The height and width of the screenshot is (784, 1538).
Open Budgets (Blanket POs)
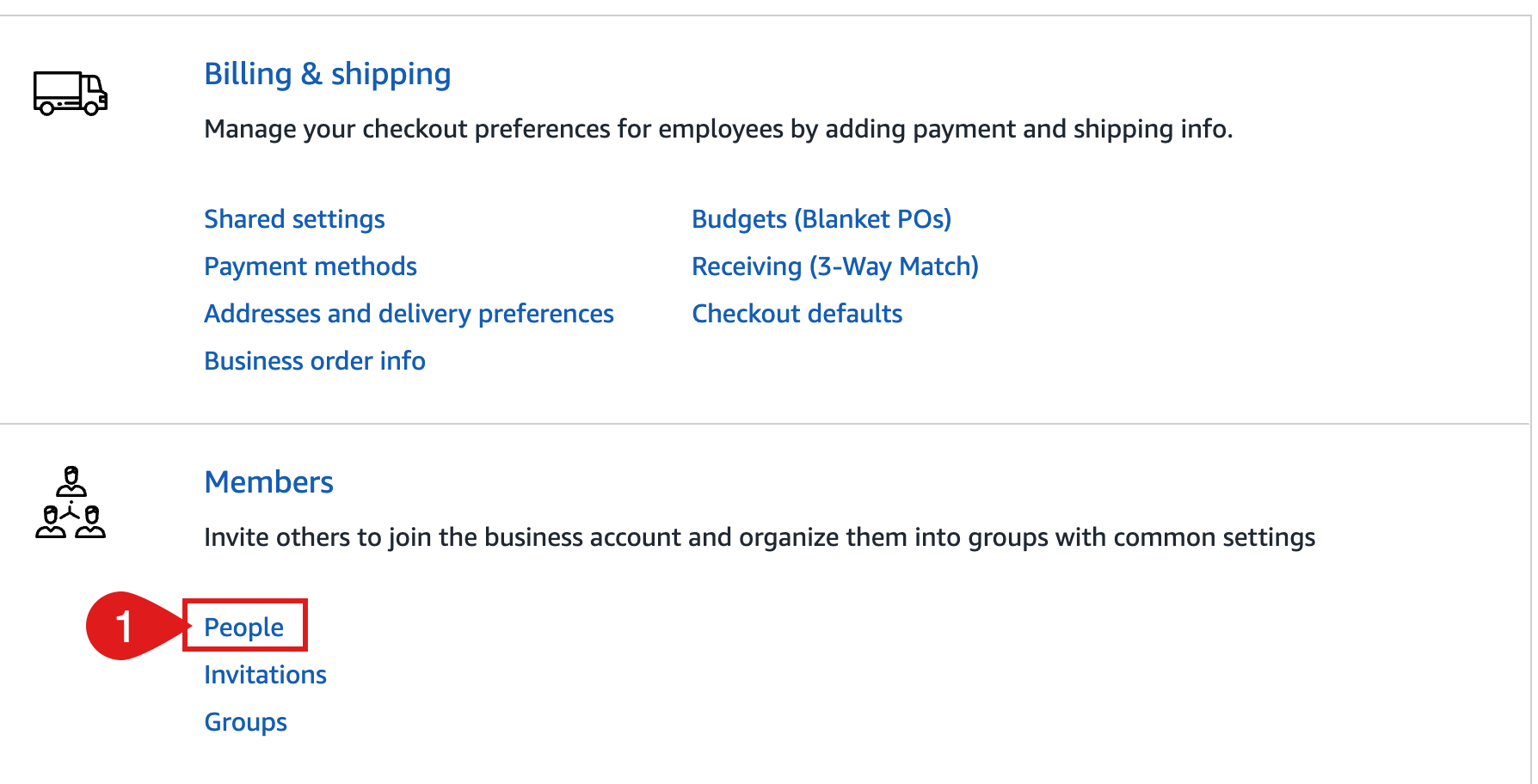tap(821, 219)
